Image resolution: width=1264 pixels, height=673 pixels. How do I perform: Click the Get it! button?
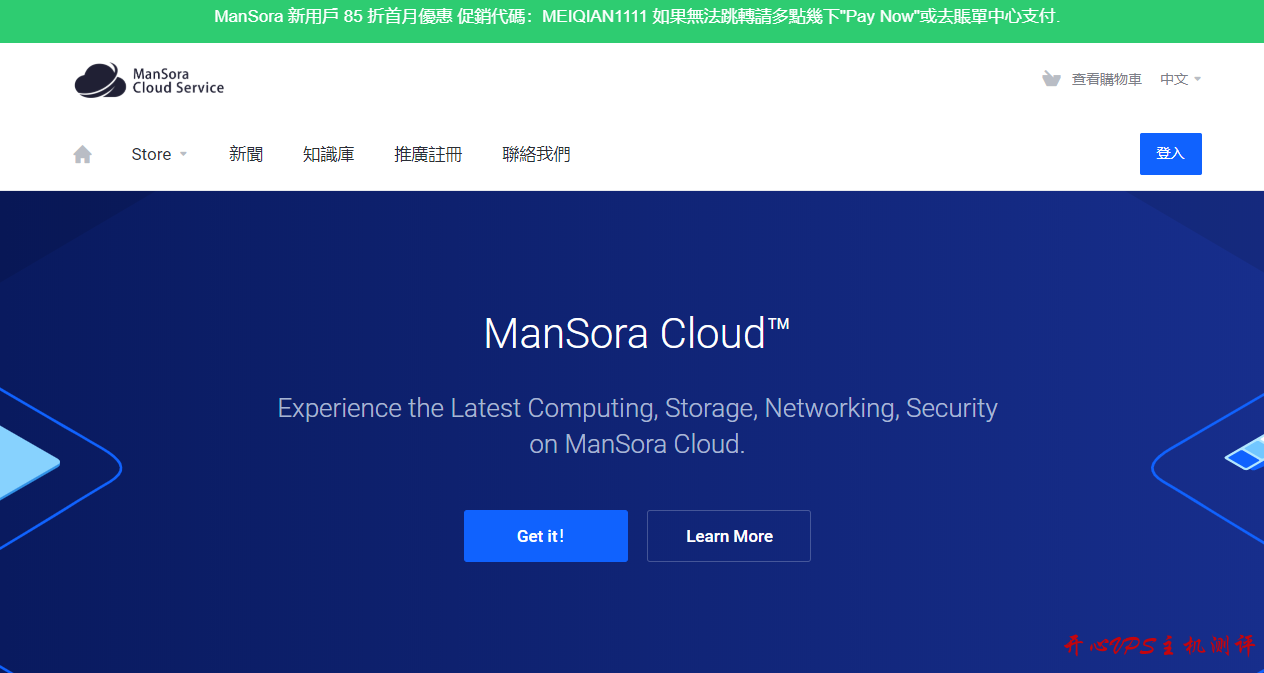545,536
